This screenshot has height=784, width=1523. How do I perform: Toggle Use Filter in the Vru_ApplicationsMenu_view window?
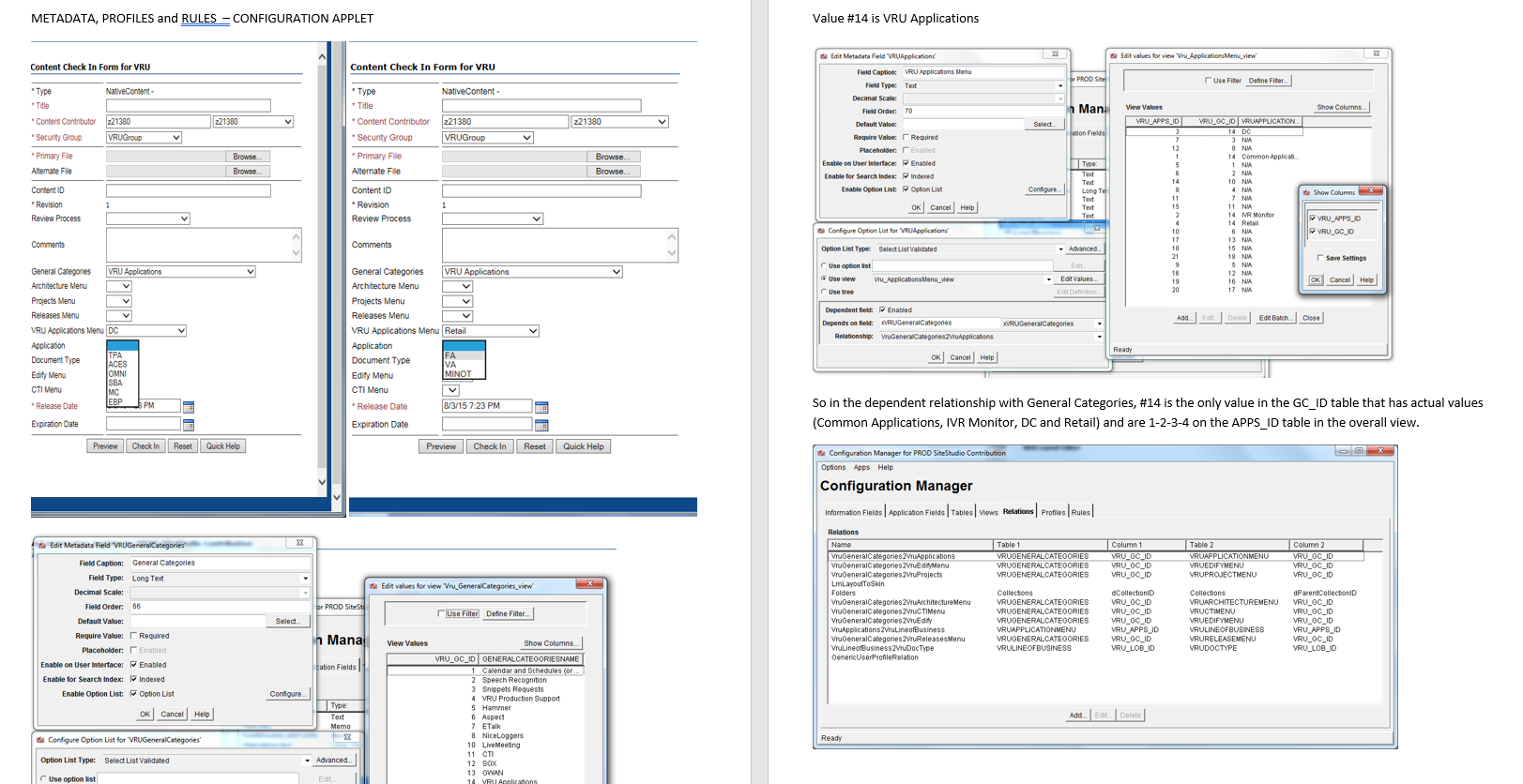[x=1208, y=81]
